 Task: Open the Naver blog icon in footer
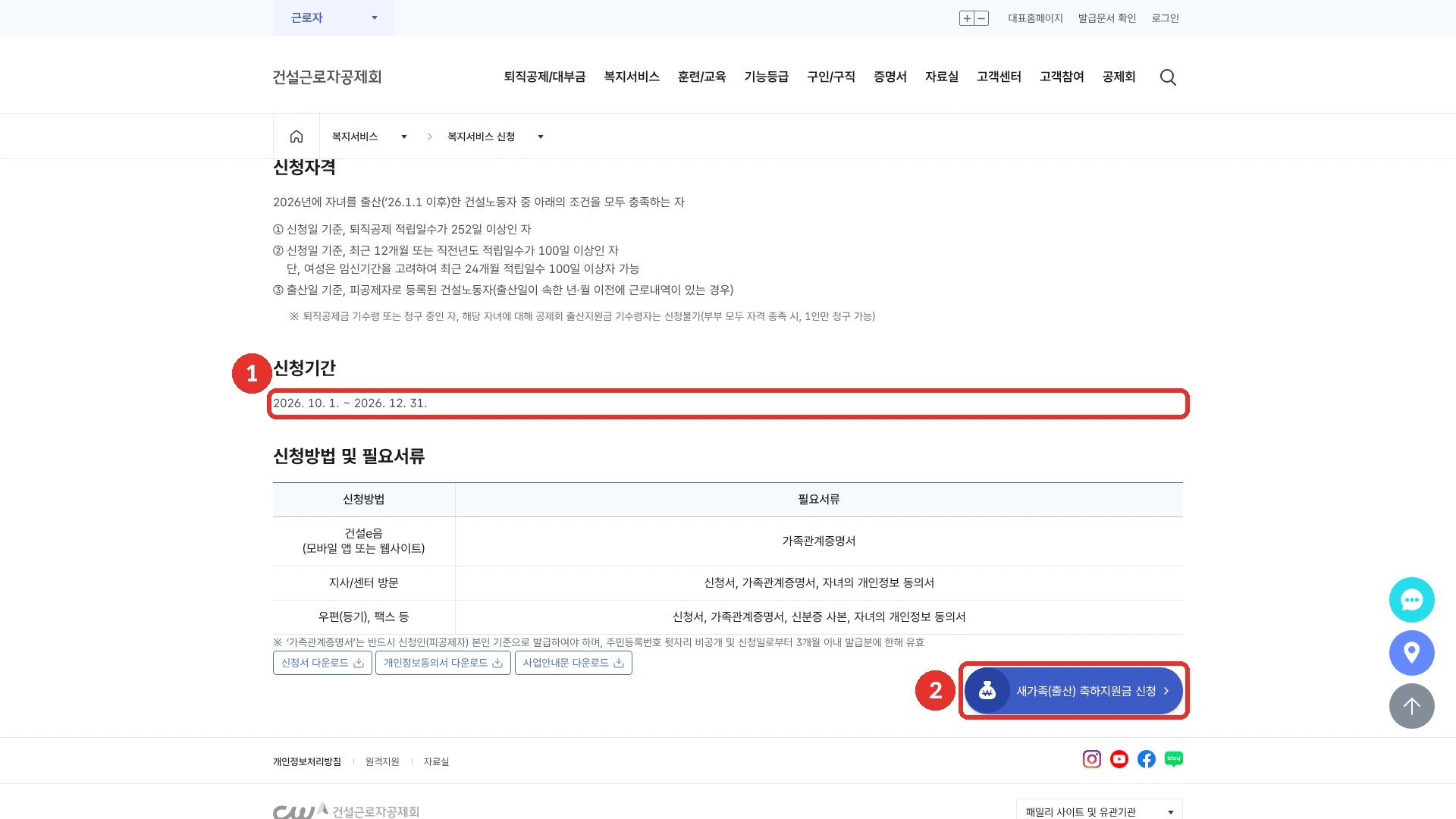click(1174, 759)
